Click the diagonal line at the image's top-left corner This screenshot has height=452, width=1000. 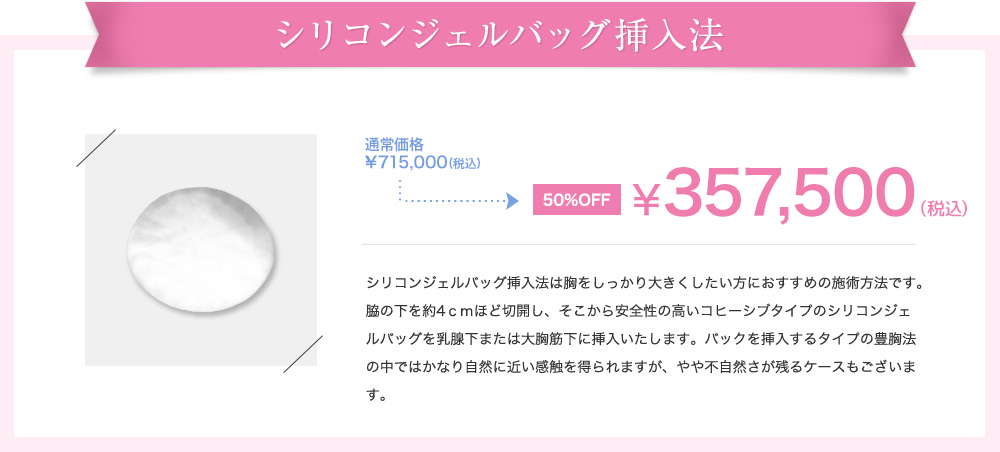(x=97, y=147)
